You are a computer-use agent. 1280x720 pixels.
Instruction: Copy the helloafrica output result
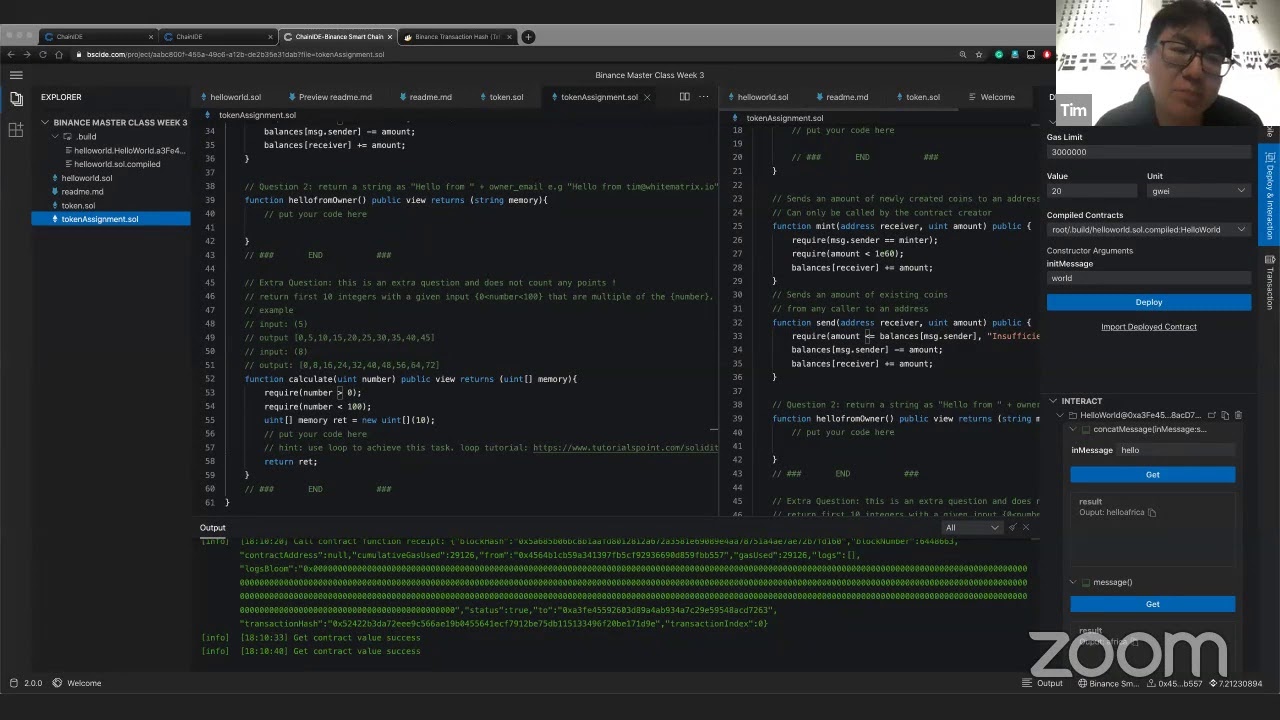click(x=1152, y=513)
